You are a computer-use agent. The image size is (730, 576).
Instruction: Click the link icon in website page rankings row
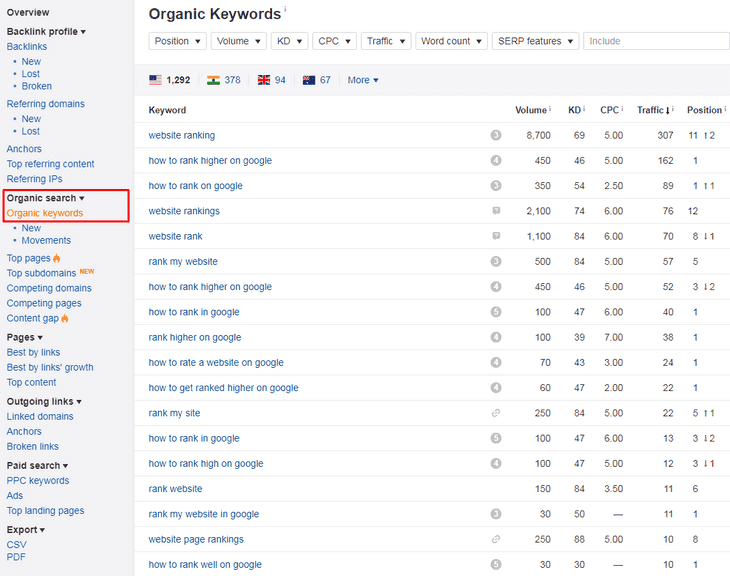496,539
